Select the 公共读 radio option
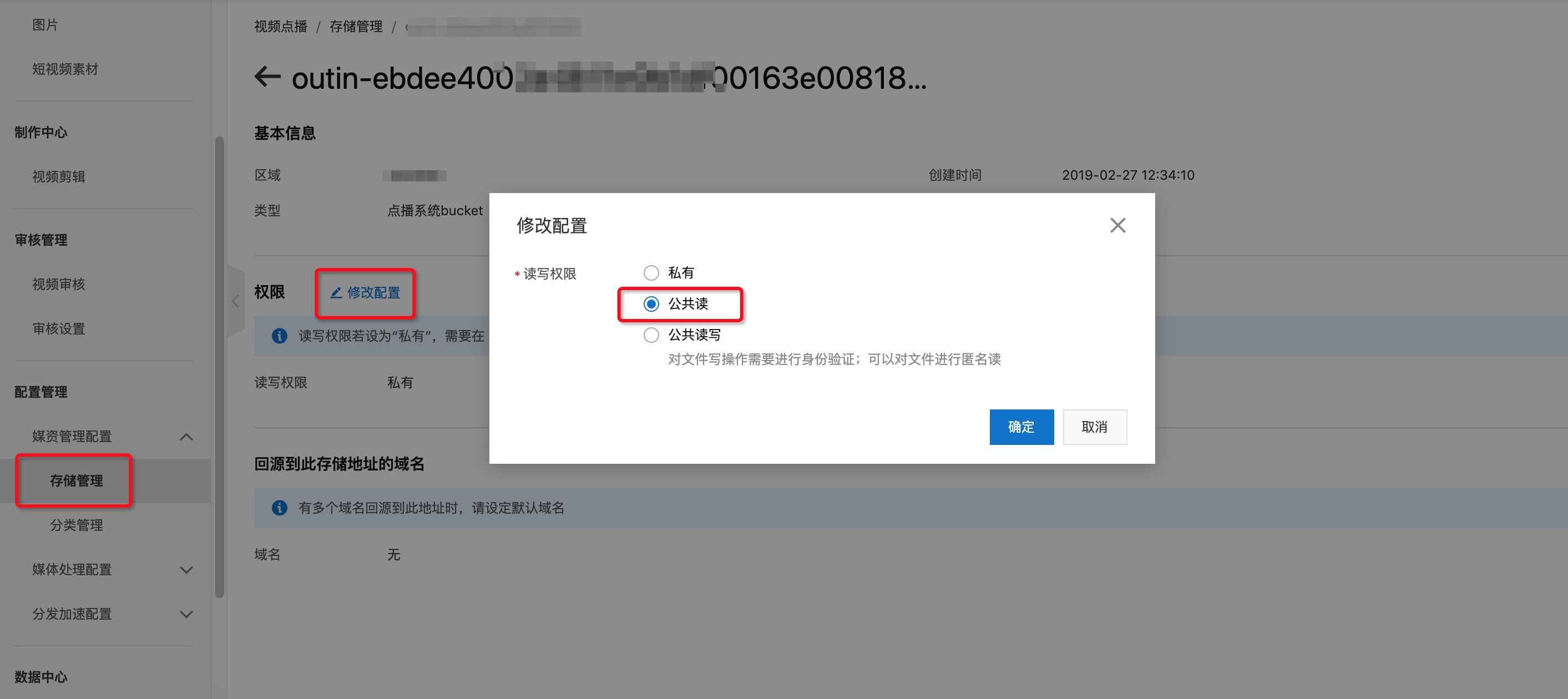Image resolution: width=1568 pixels, height=699 pixels. (651, 303)
